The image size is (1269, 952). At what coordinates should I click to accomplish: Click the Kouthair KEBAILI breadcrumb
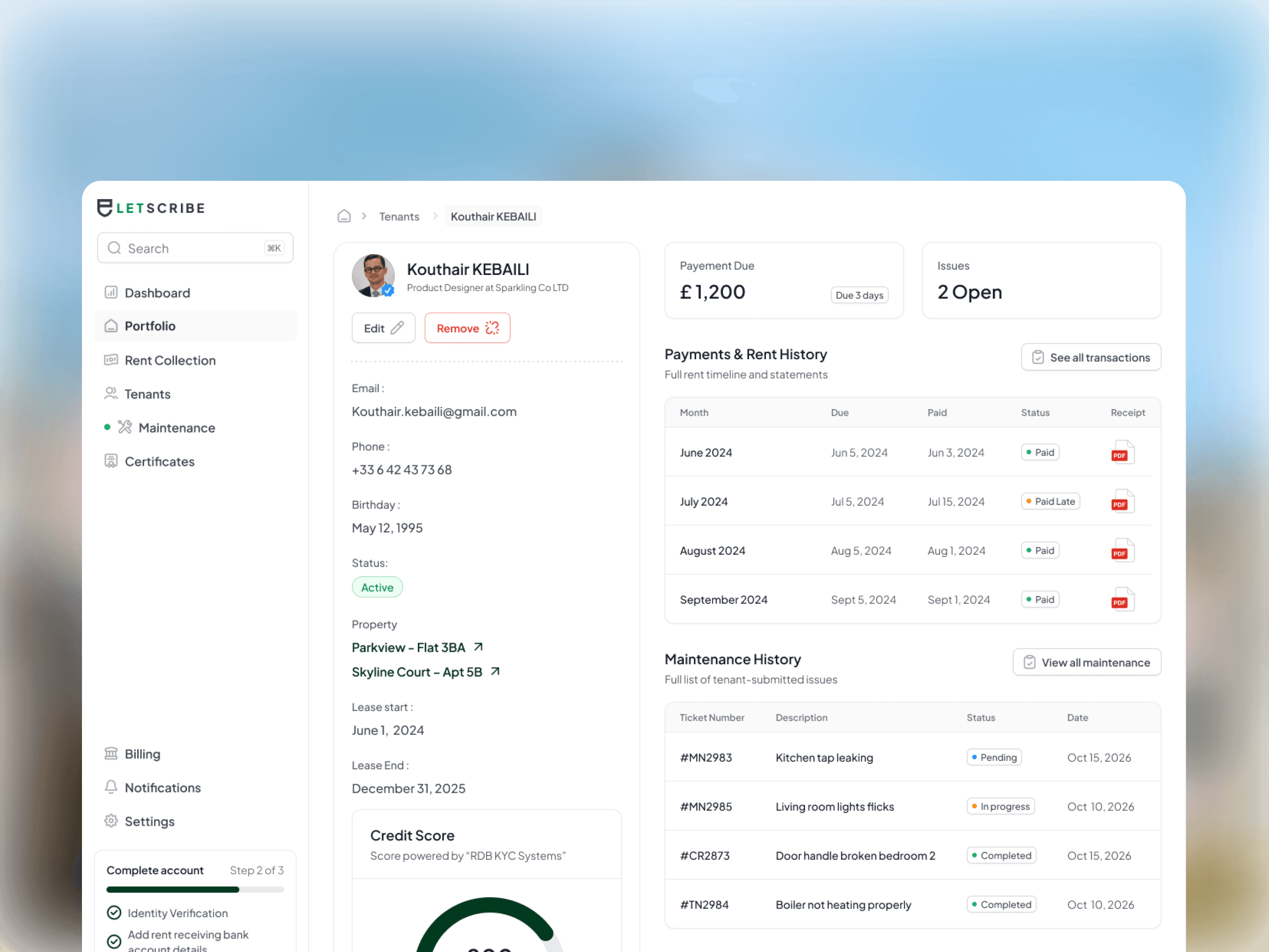pos(493,216)
